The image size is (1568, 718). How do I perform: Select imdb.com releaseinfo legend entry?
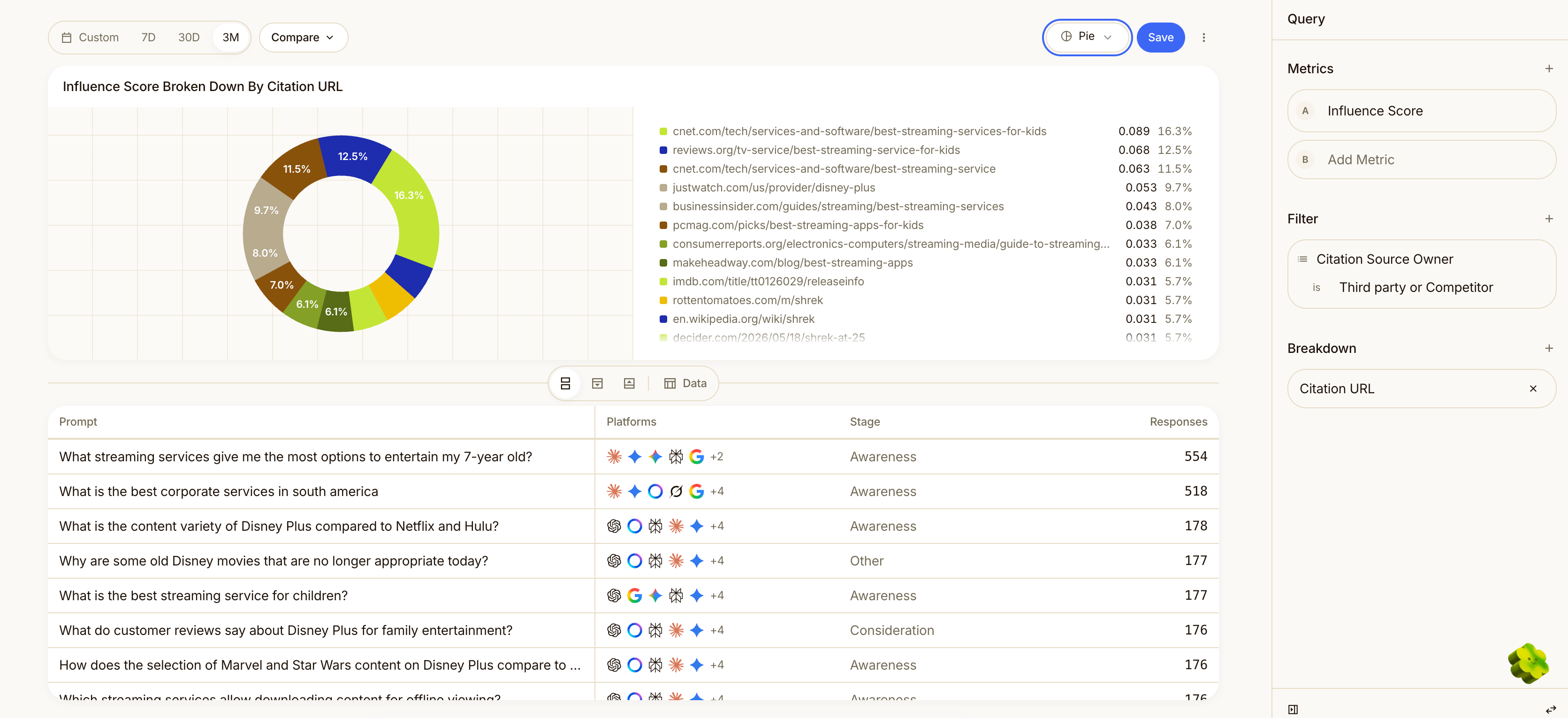925,282
